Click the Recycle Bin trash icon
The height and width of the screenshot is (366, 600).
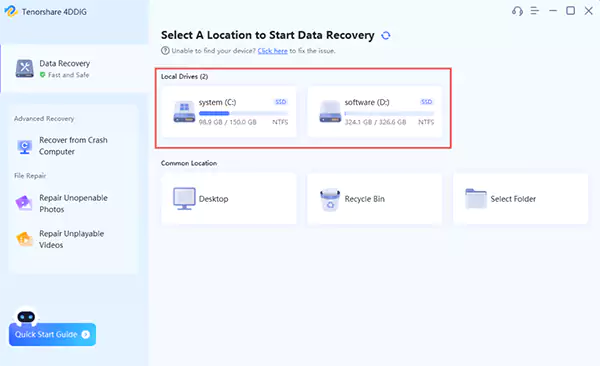point(330,199)
